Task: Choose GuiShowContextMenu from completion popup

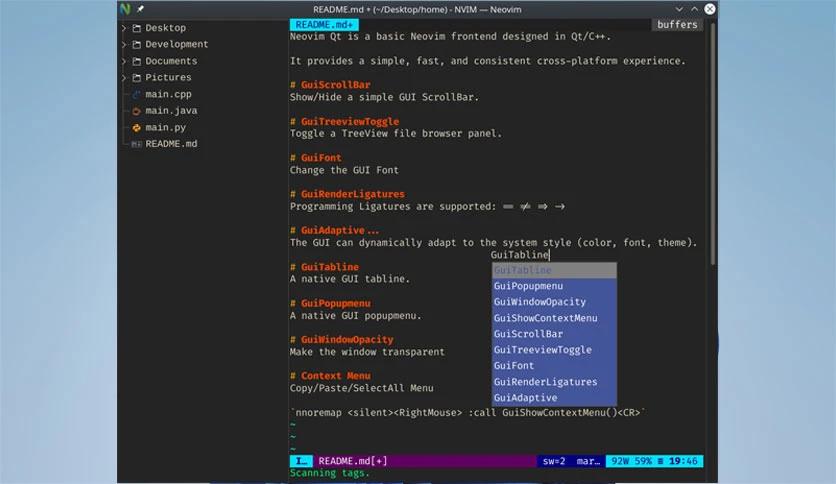Action: pyautogui.click(x=554, y=318)
